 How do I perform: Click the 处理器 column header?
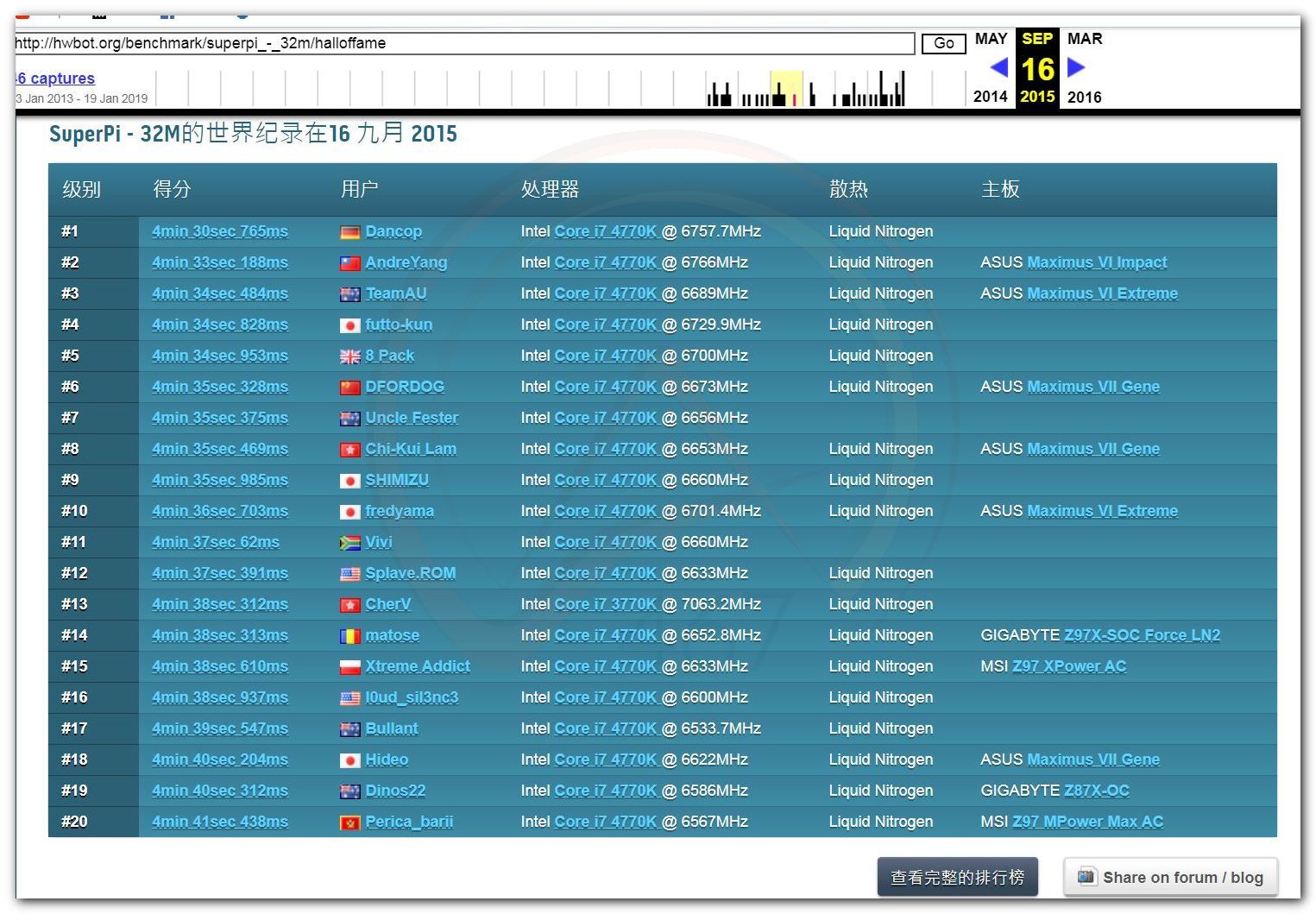[x=550, y=189]
